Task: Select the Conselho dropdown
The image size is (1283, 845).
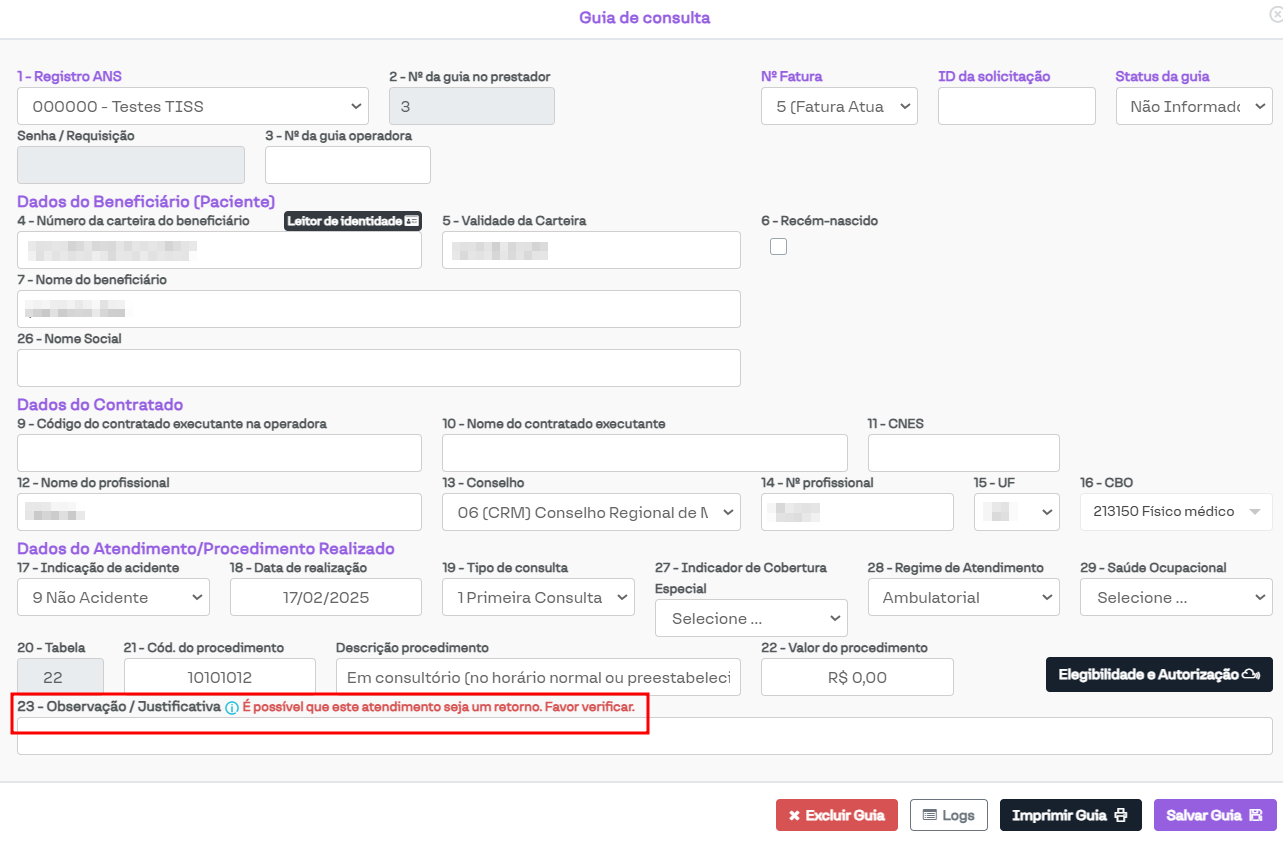Action: pos(591,512)
